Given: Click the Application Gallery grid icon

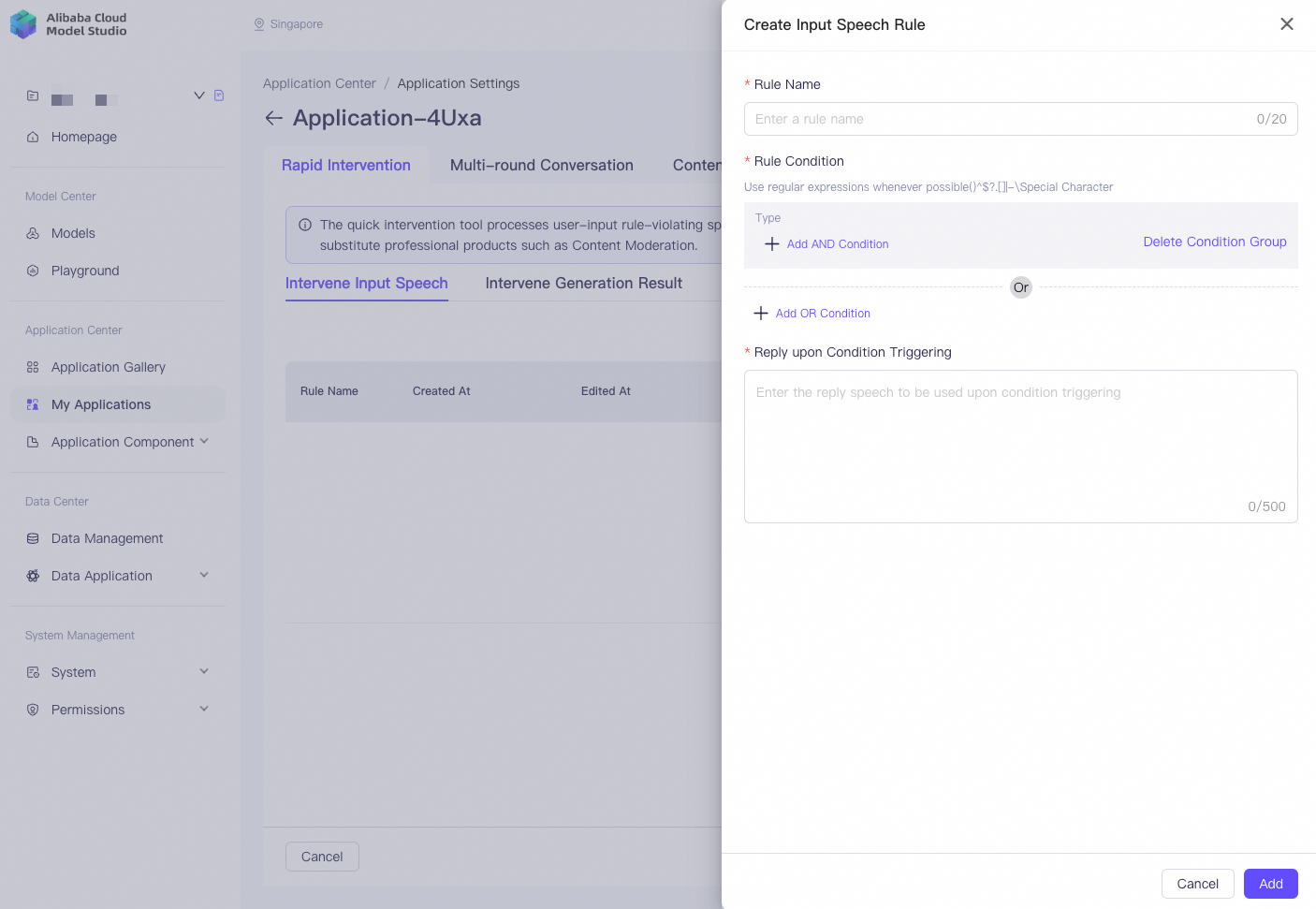Looking at the screenshot, I should point(33,367).
